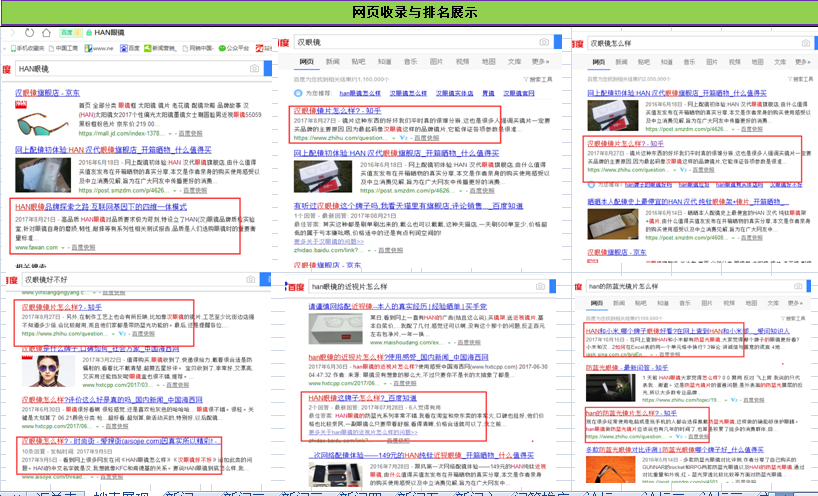Select 视频 tab in 汉眼镜怎么样 results
This screenshot has width=818, height=496.
[735, 62]
